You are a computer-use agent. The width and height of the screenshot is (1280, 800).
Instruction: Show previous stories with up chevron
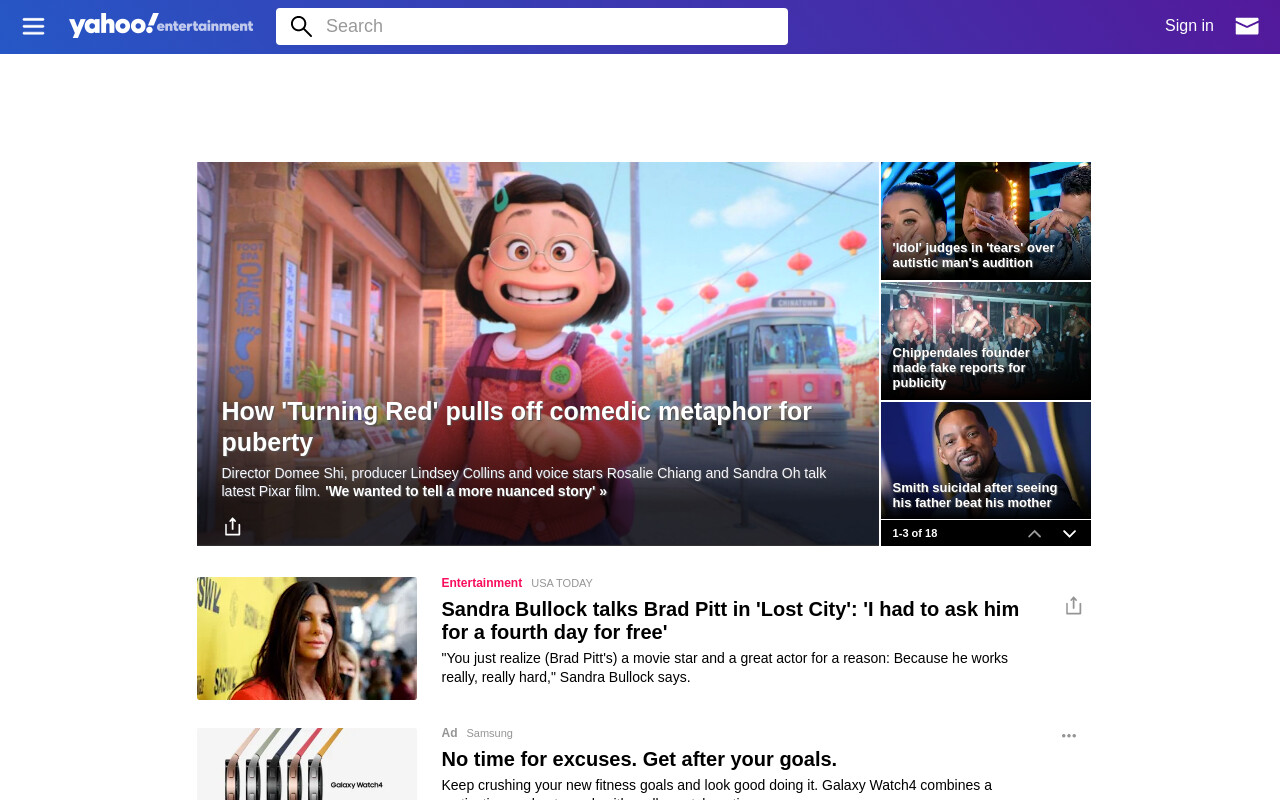click(1035, 534)
